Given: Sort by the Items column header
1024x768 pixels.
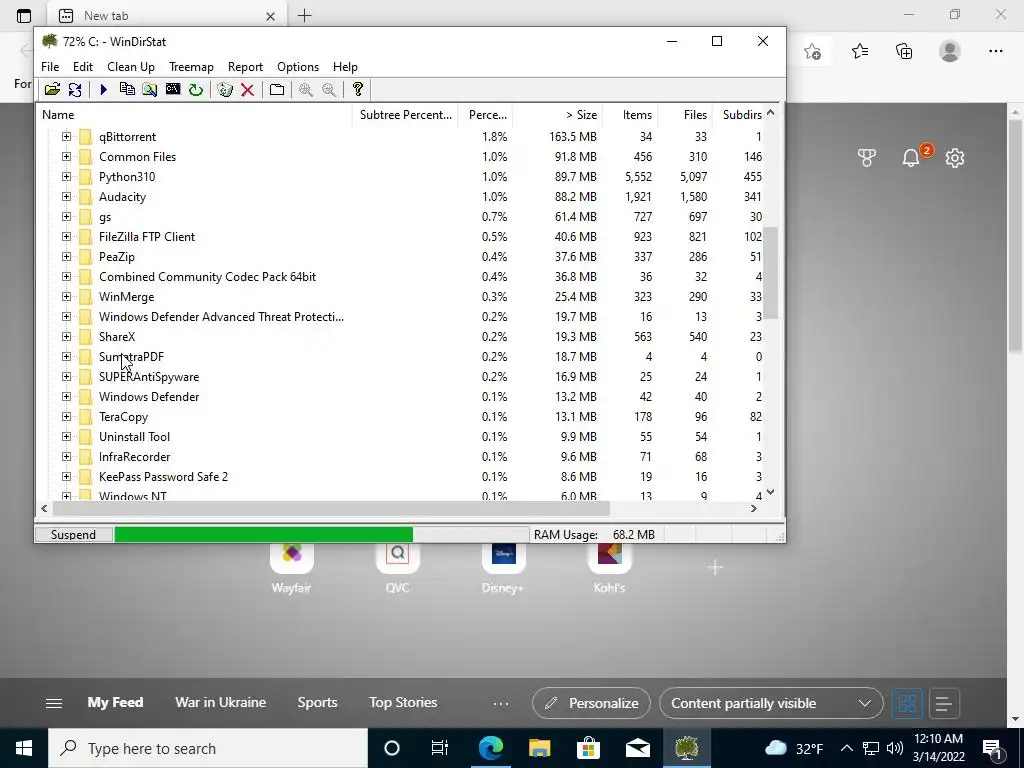Looking at the screenshot, I should pyautogui.click(x=630, y=114).
